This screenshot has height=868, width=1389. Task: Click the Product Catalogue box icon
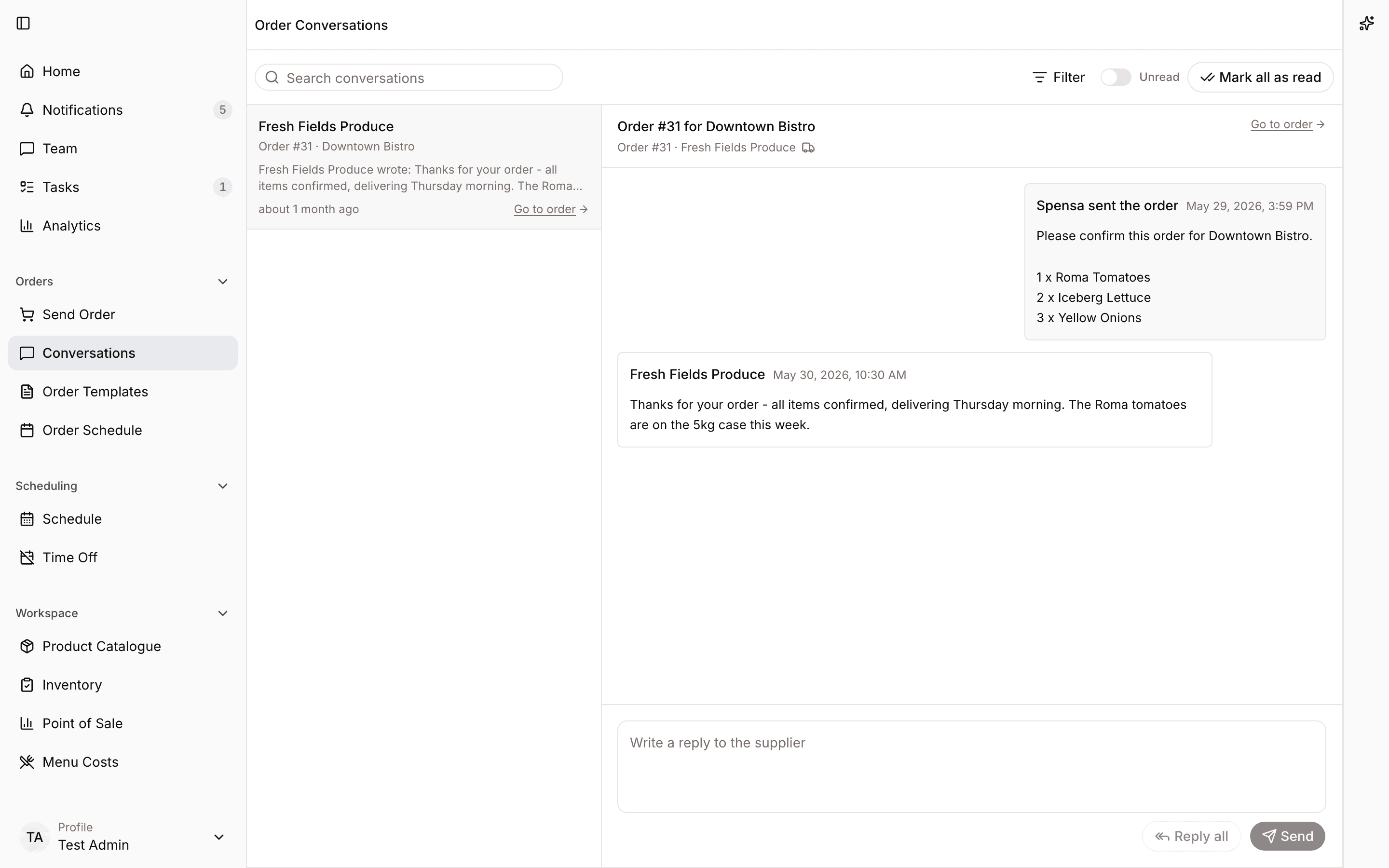[27, 646]
